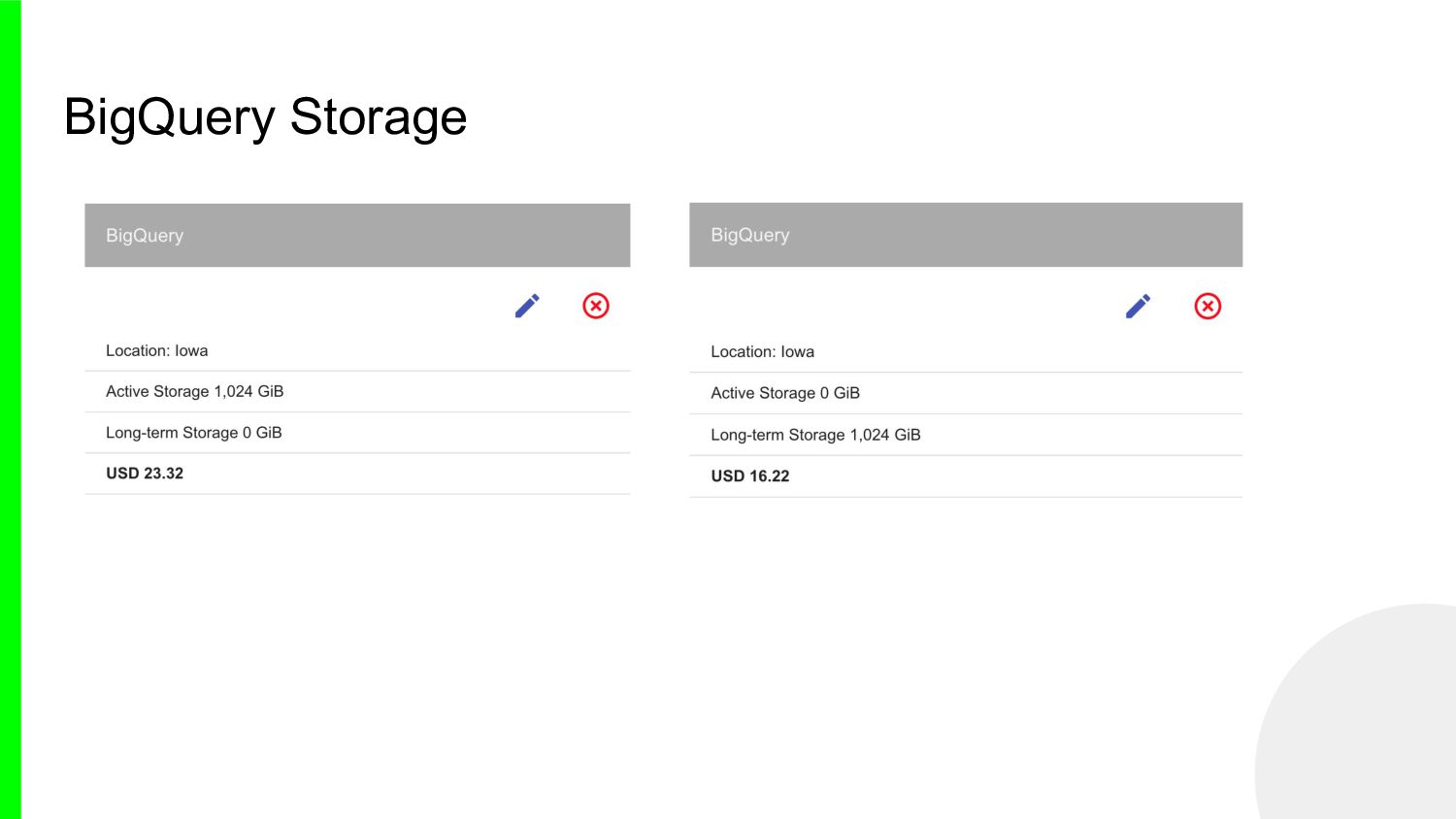Select Active Storage 0 GiB row
Screen dimensions: 1456x819
click(785, 393)
